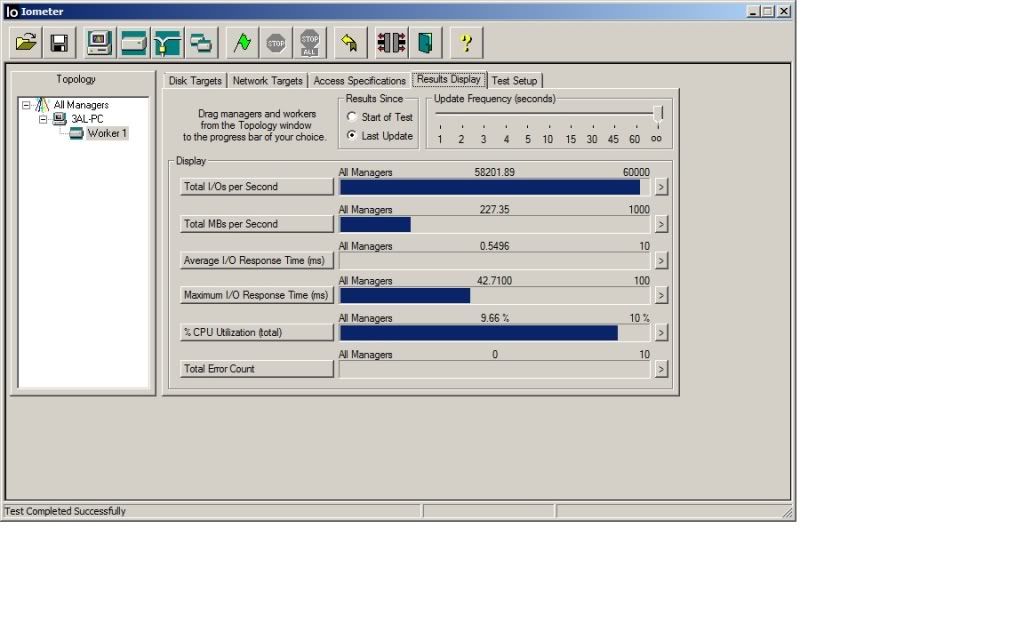
Task: Collapse the 3AL-PC manager node
Action: [43, 119]
